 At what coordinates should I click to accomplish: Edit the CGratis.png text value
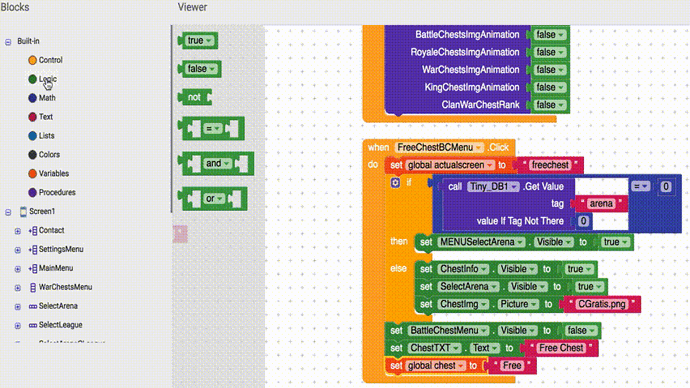(x=602, y=304)
